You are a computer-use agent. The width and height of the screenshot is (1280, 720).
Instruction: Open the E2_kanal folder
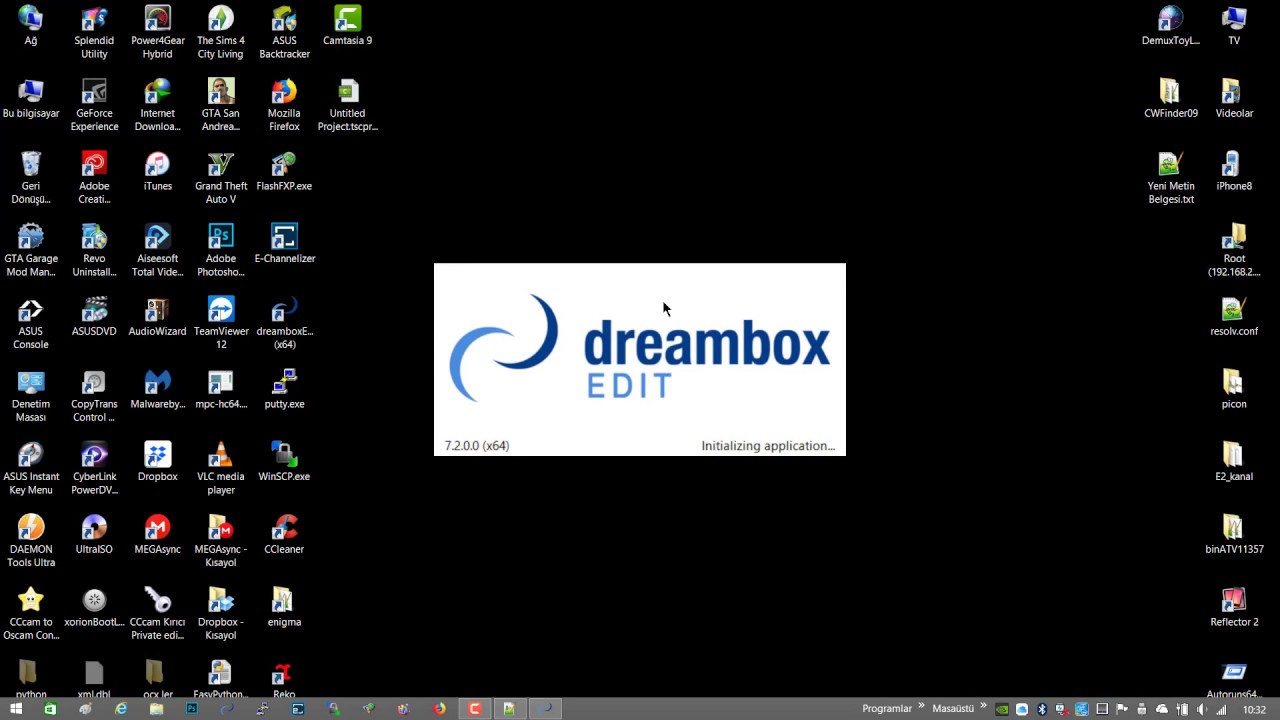1234,462
